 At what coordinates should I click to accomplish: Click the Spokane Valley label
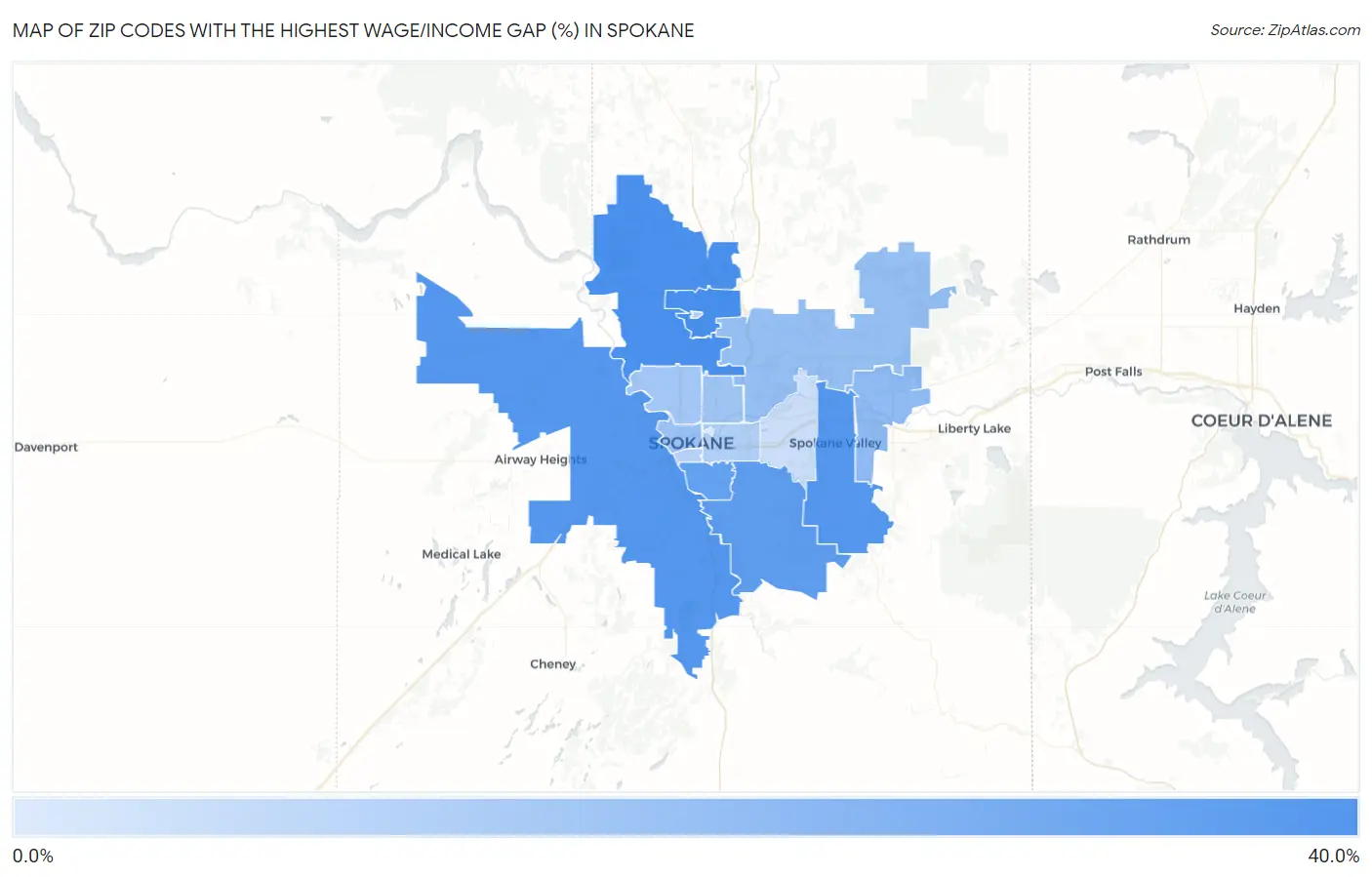coord(834,443)
